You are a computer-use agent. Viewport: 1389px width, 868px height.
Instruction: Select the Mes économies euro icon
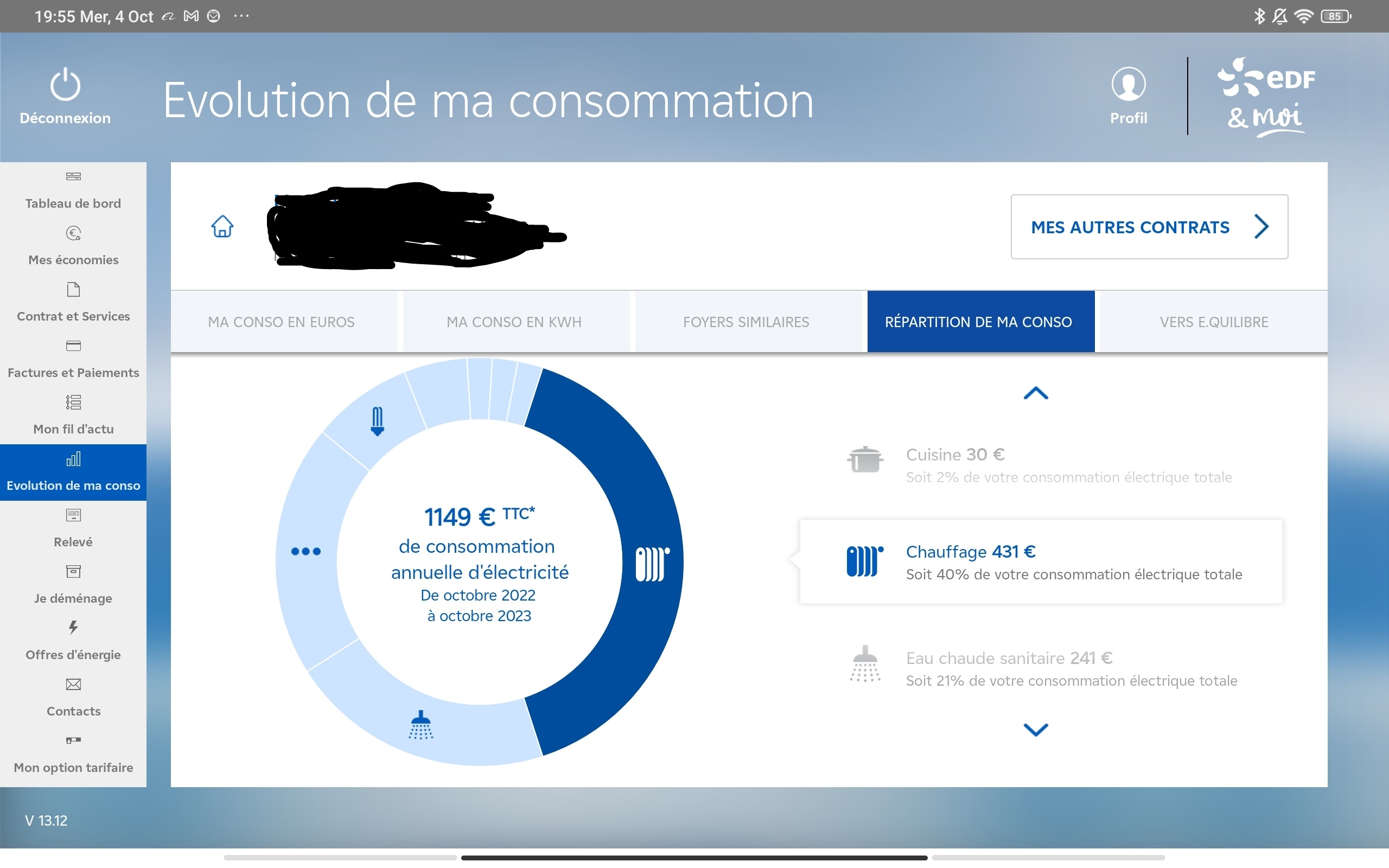(73, 233)
